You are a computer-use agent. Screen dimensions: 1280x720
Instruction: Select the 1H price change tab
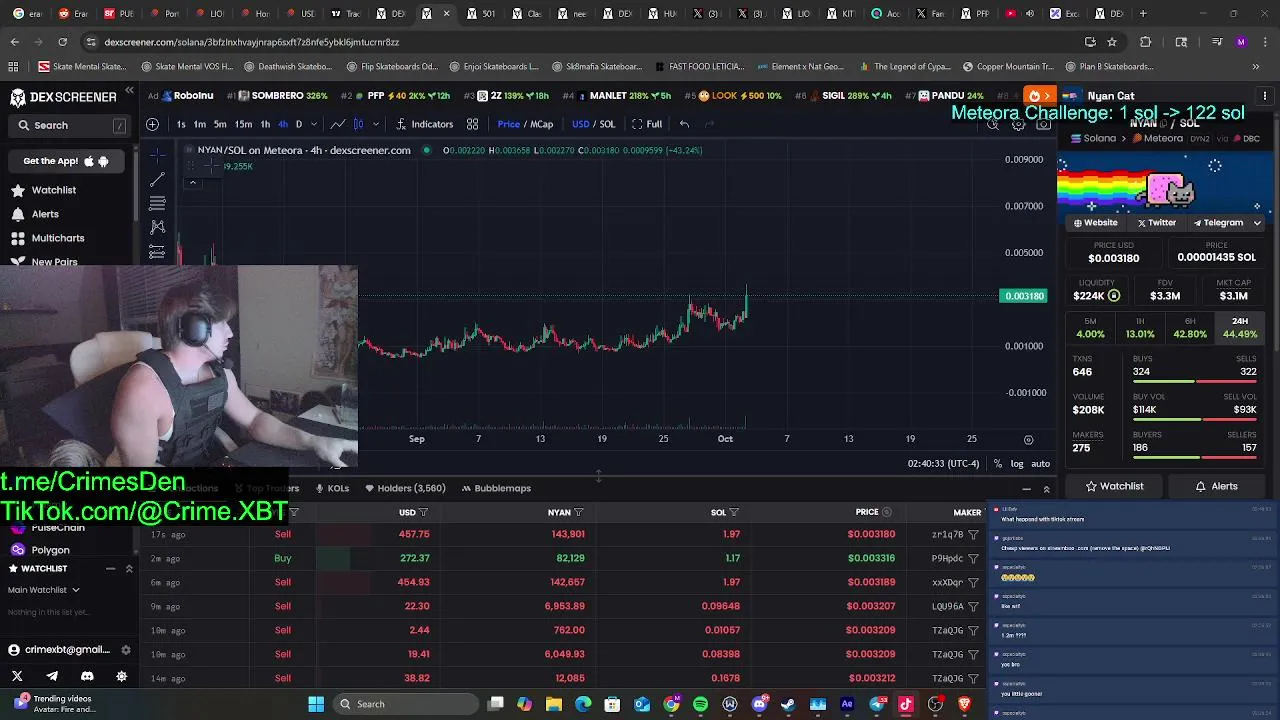click(1140, 328)
